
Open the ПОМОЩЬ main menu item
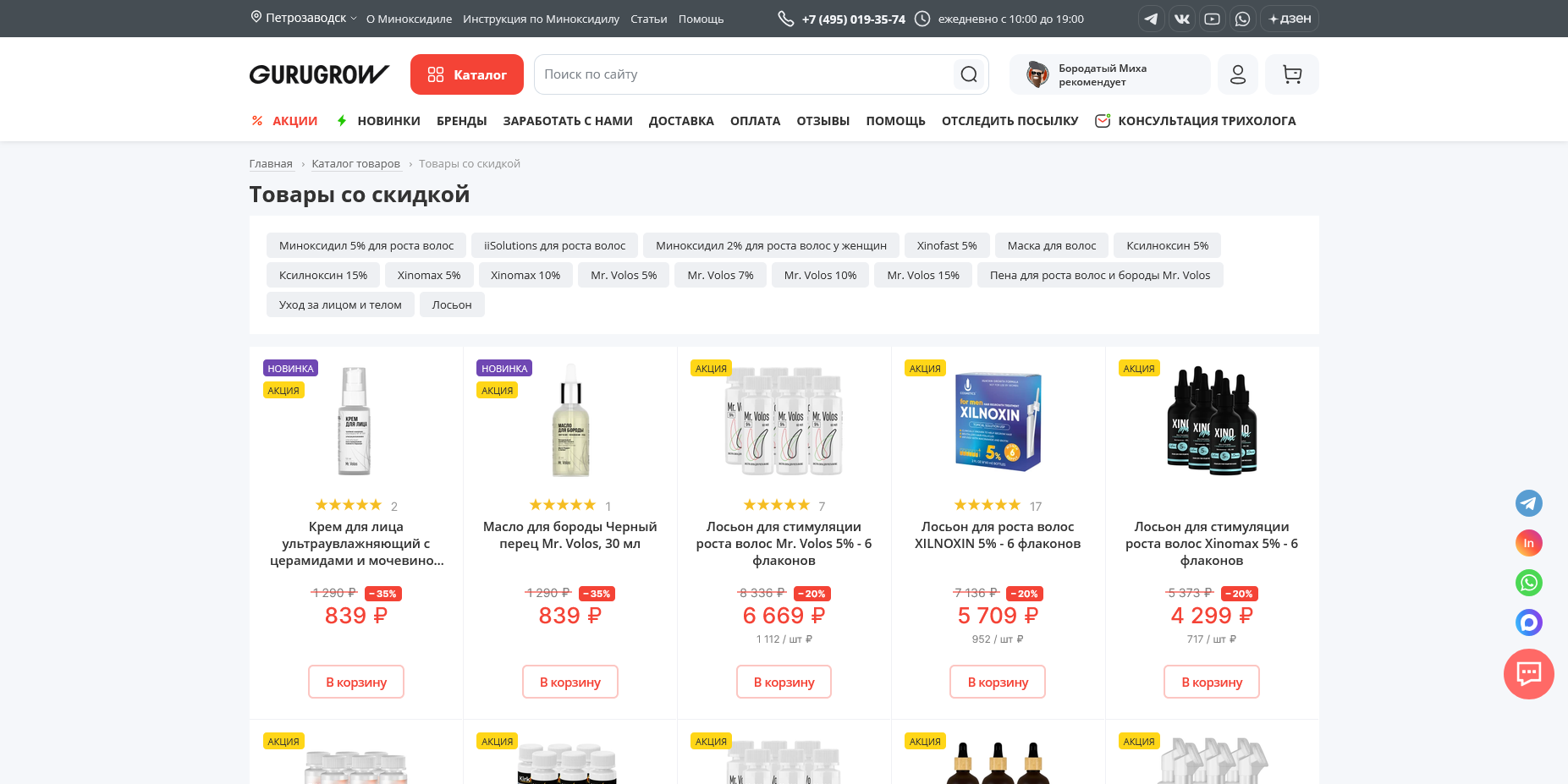click(895, 121)
